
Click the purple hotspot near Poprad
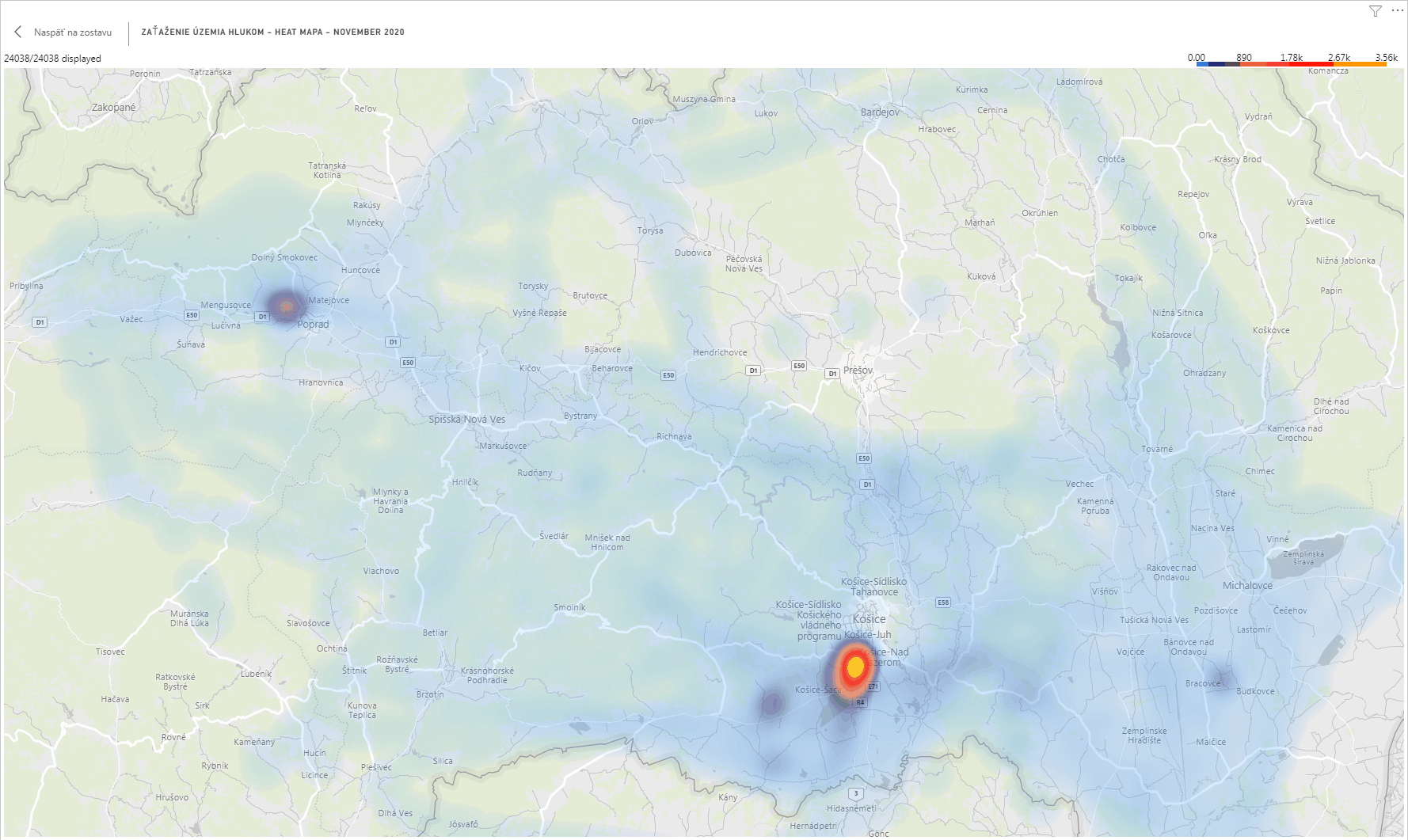point(286,304)
